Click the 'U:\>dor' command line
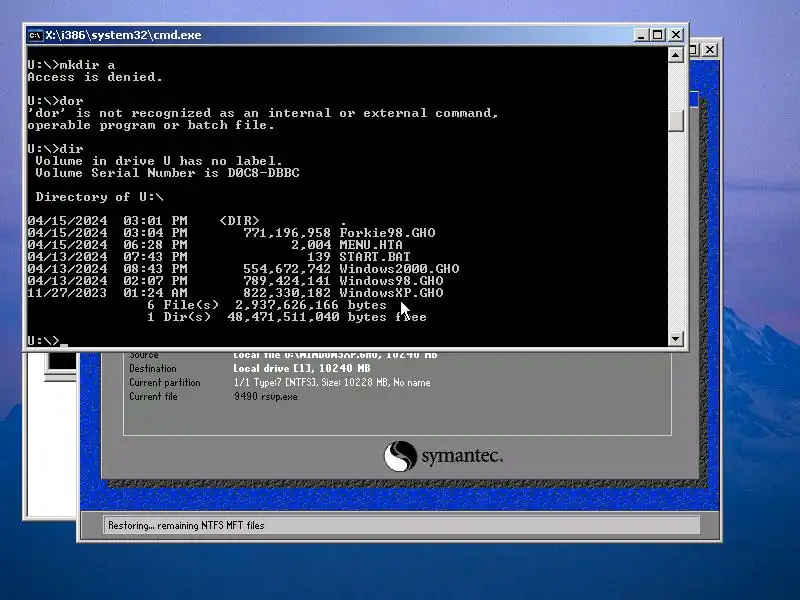 (x=55, y=101)
